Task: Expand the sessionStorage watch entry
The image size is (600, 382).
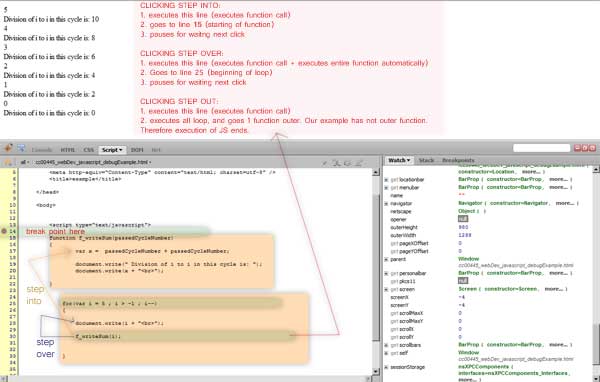Action: [x=386, y=367]
